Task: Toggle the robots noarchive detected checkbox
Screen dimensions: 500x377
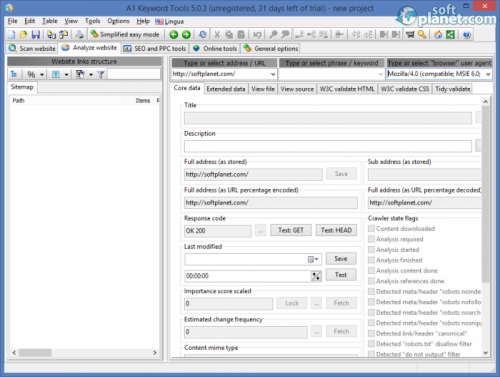Action: pyautogui.click(x=371, y=312)
